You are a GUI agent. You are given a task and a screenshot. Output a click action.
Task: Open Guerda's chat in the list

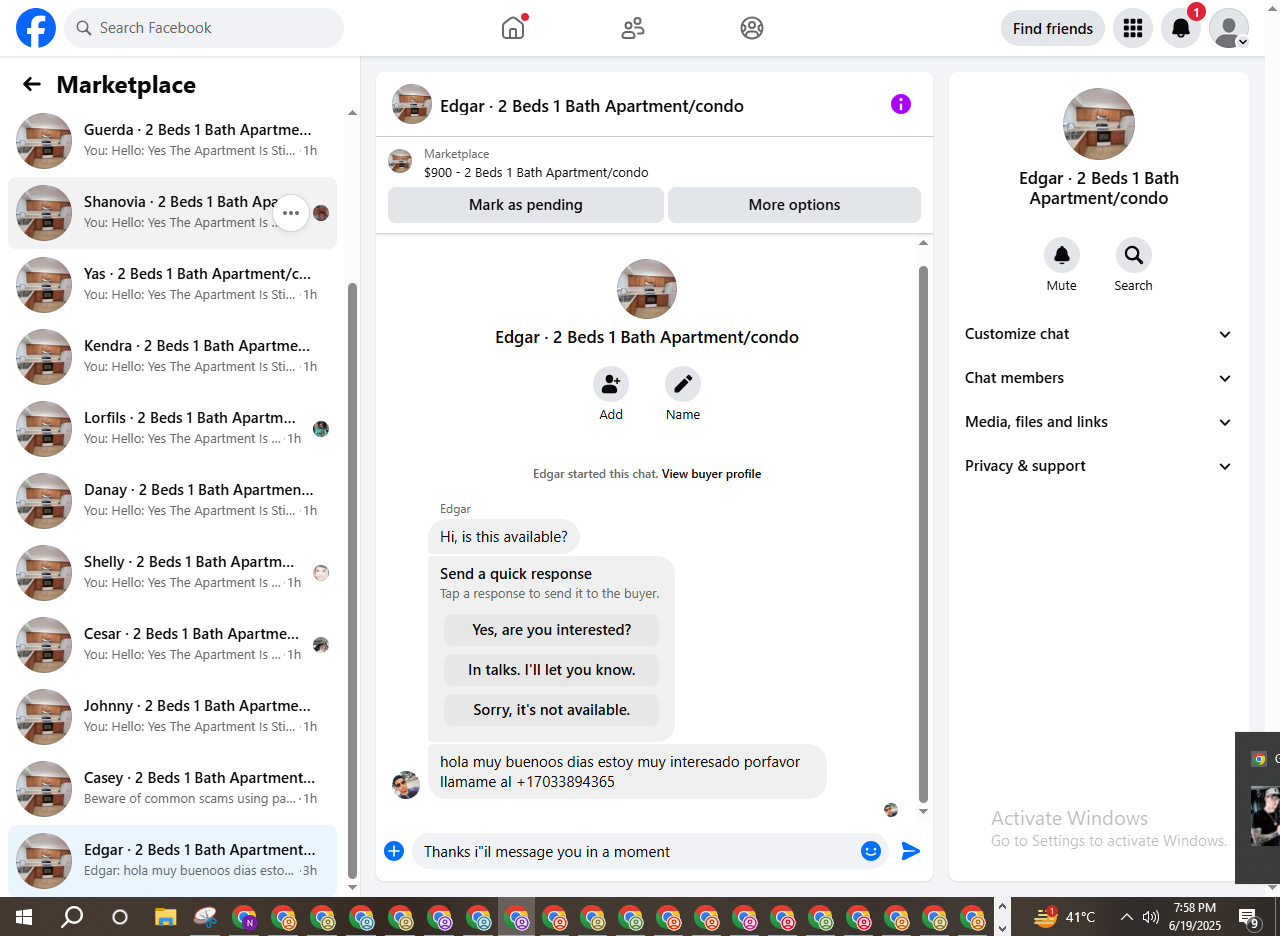[172, 141]
